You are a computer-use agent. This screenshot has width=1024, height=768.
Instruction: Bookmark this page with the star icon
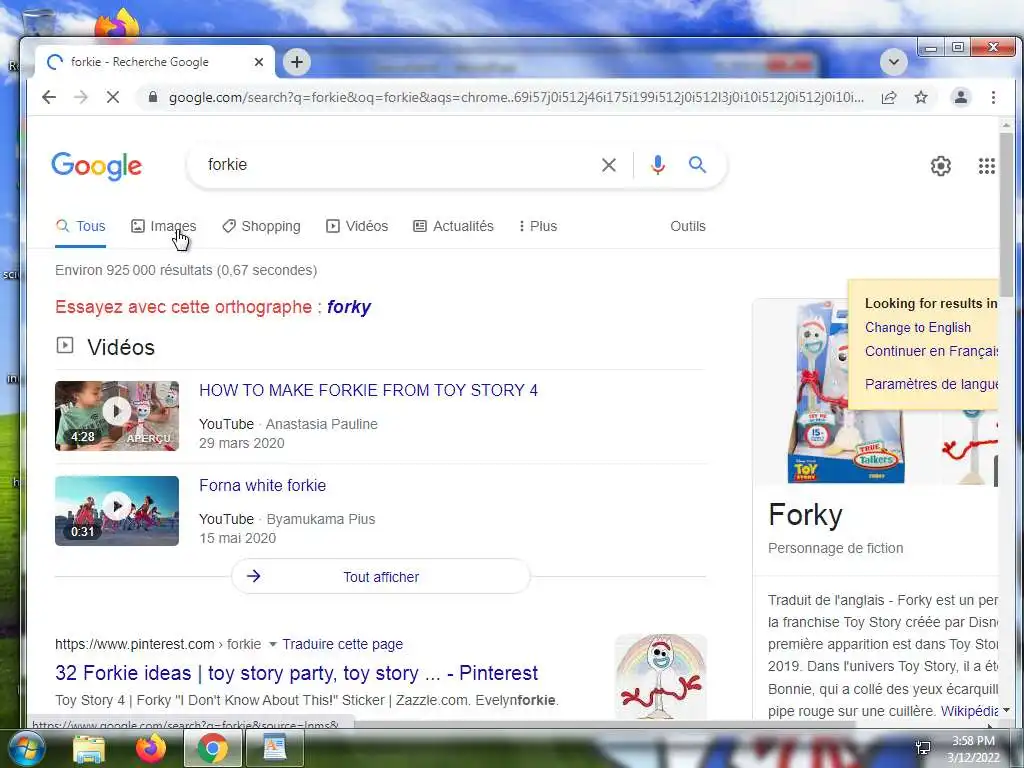tap(921, 97)
